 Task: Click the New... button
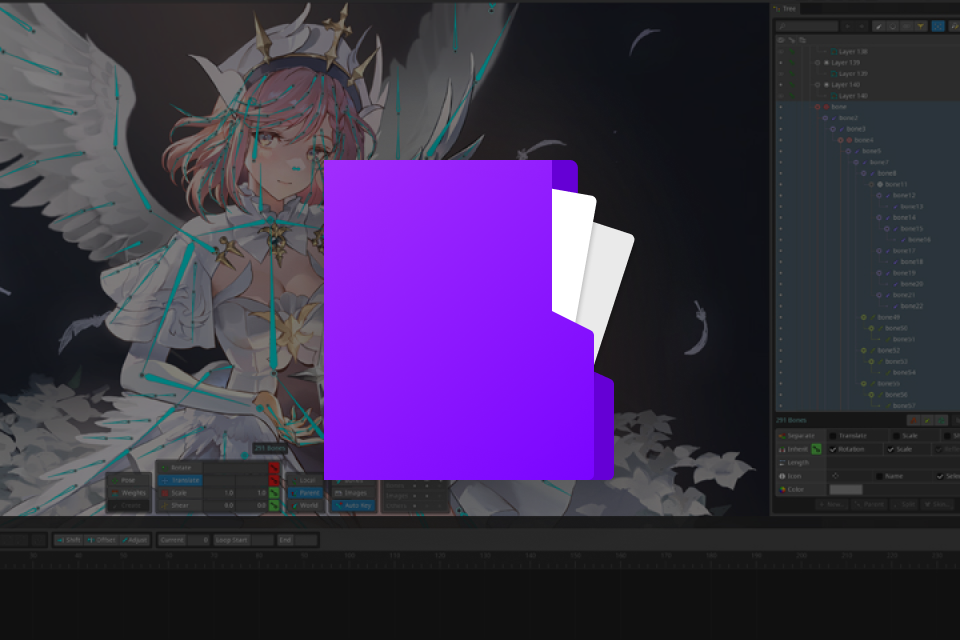[x=831, y=504]
